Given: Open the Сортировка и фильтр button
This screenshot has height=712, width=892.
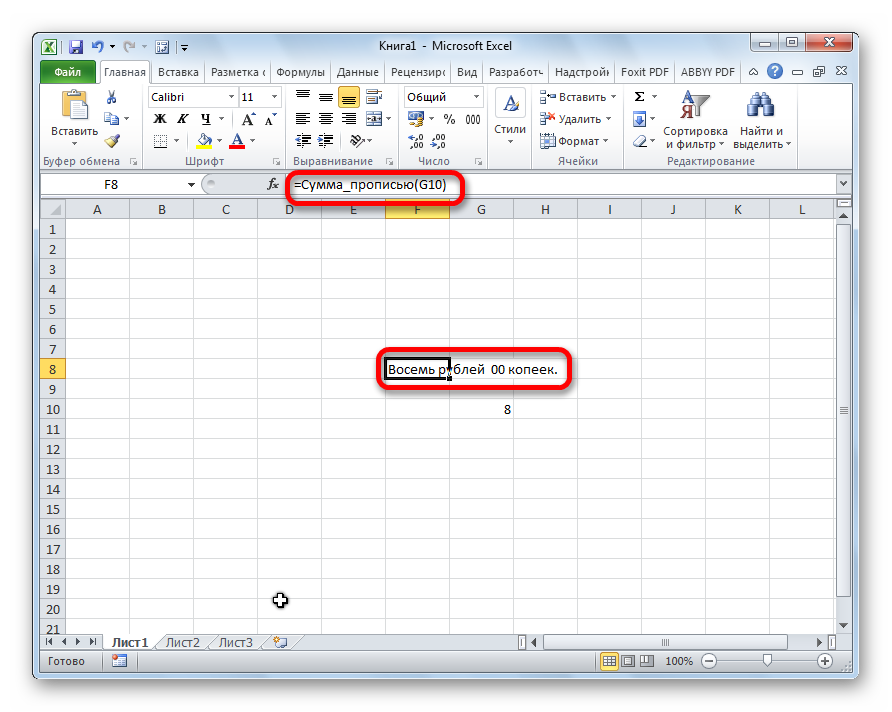Looking at the screenshot, I should [694, 120].
